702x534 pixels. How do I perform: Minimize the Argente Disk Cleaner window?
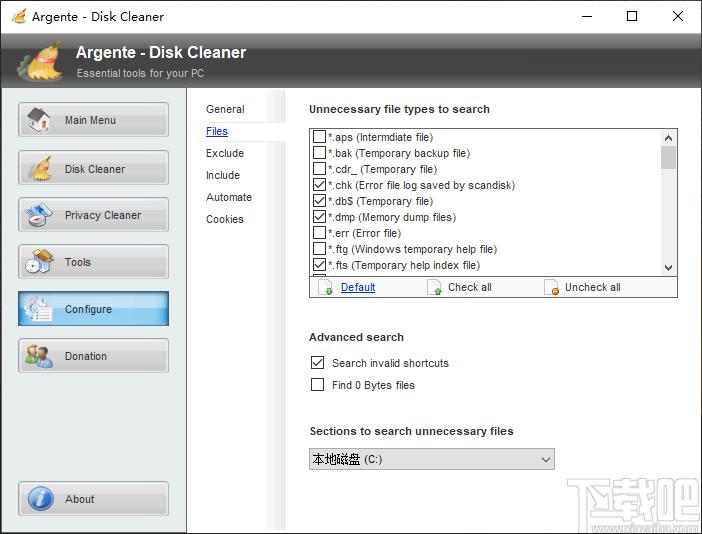tap(587, 16)
